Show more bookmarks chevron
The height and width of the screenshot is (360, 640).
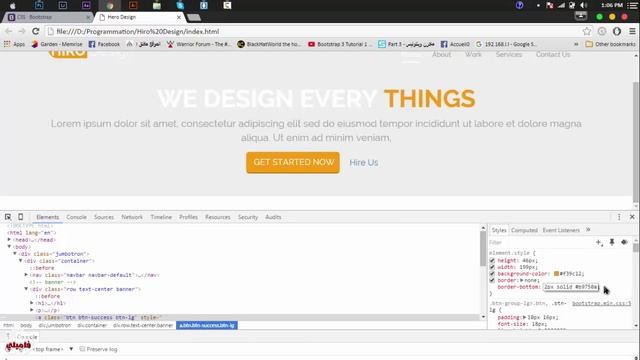(x=576, y=44)
